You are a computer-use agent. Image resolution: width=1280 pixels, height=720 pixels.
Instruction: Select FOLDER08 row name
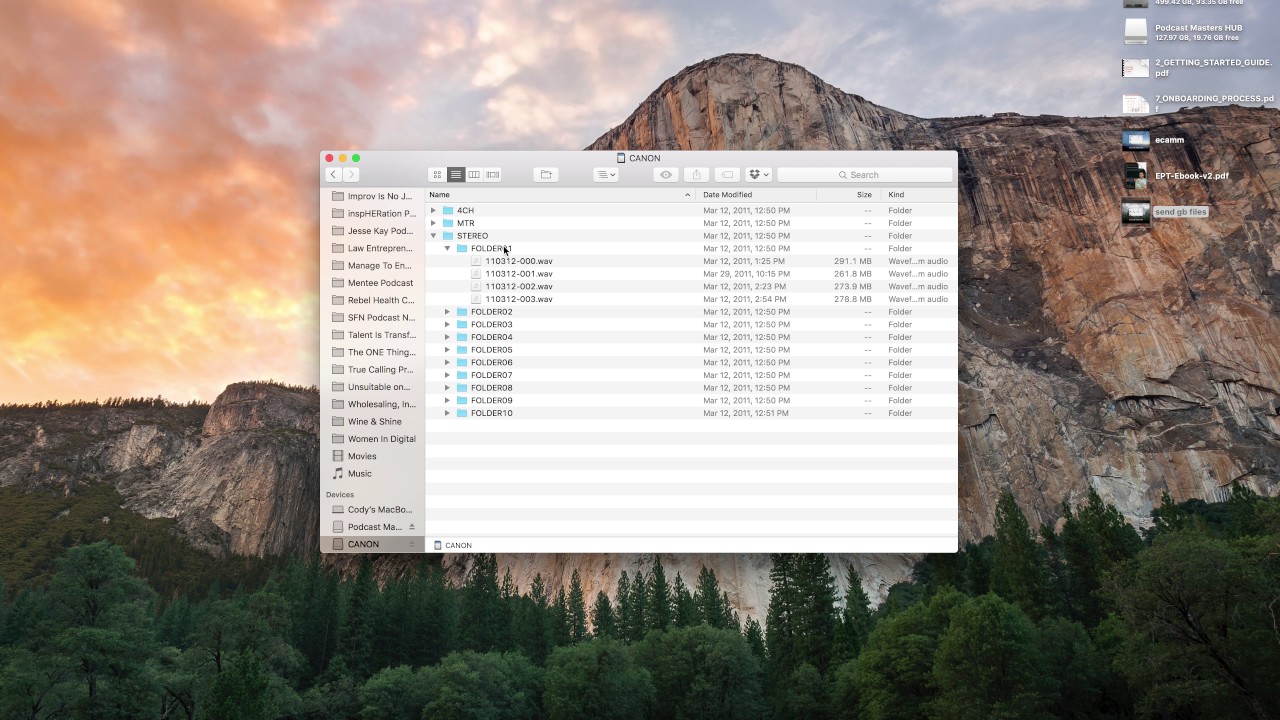492,388
